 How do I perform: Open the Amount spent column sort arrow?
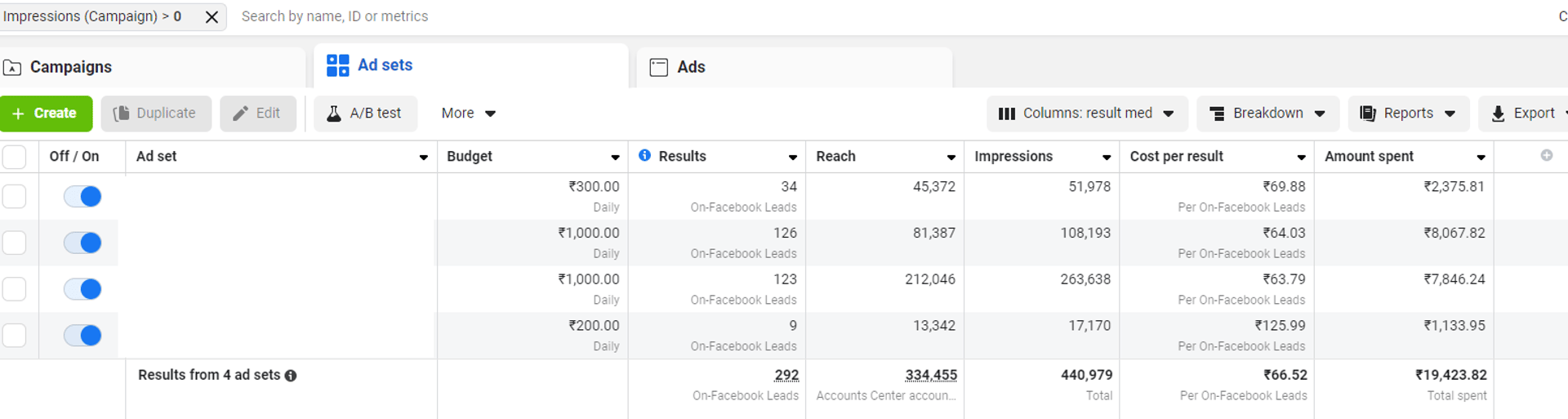click(x=1481, y=157)
